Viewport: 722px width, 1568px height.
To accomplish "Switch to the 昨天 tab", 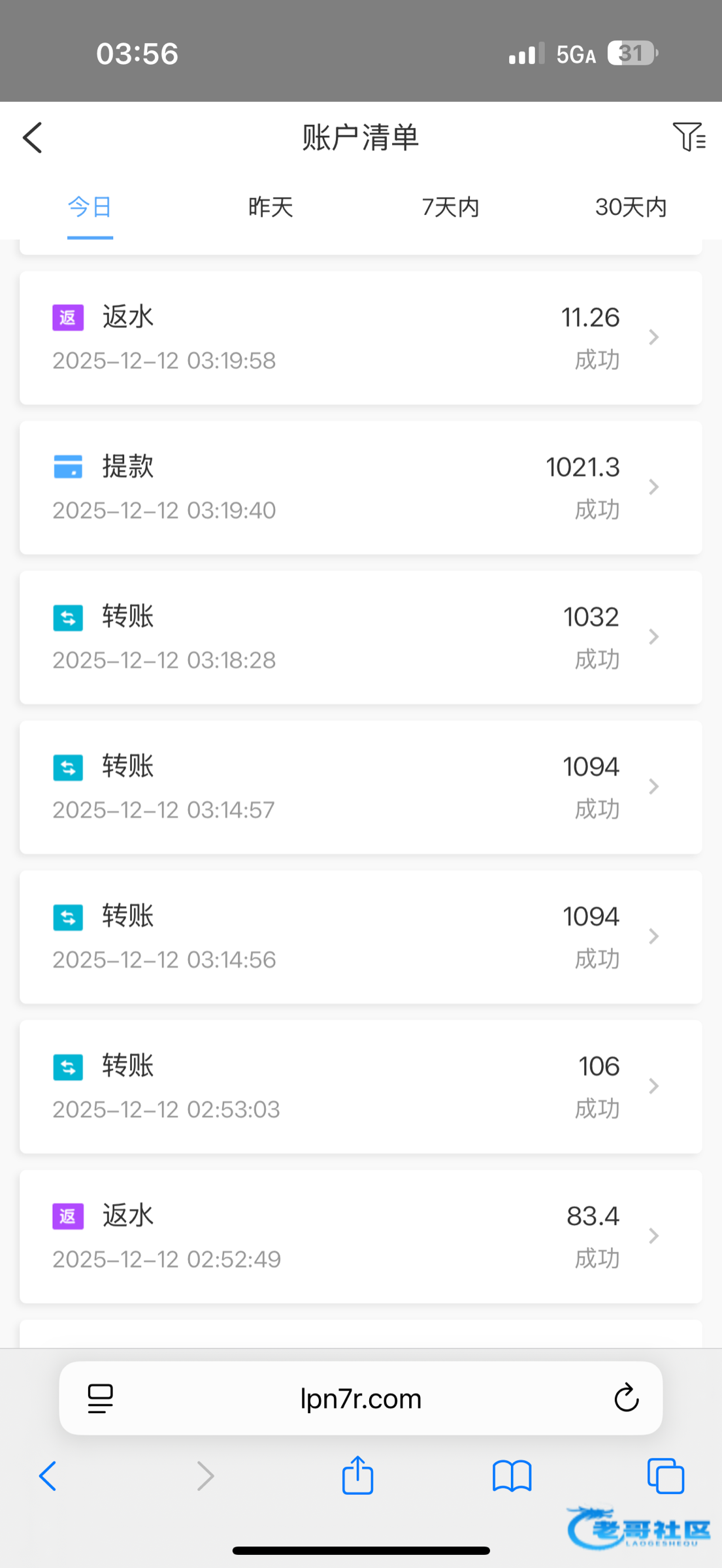I will coord(271,207).
